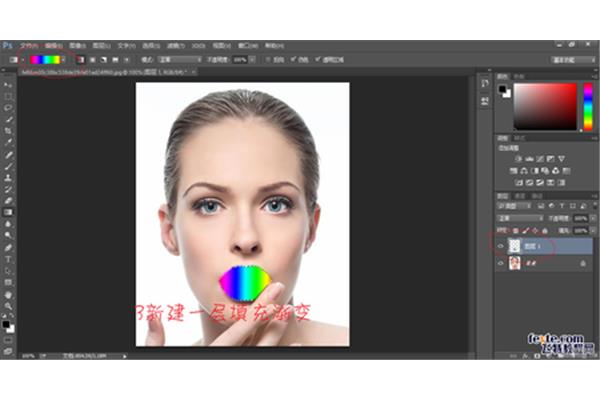The image size is (600, 400).
Task: Click the hue slider strip in Color panel
Action: pos(588,107)
